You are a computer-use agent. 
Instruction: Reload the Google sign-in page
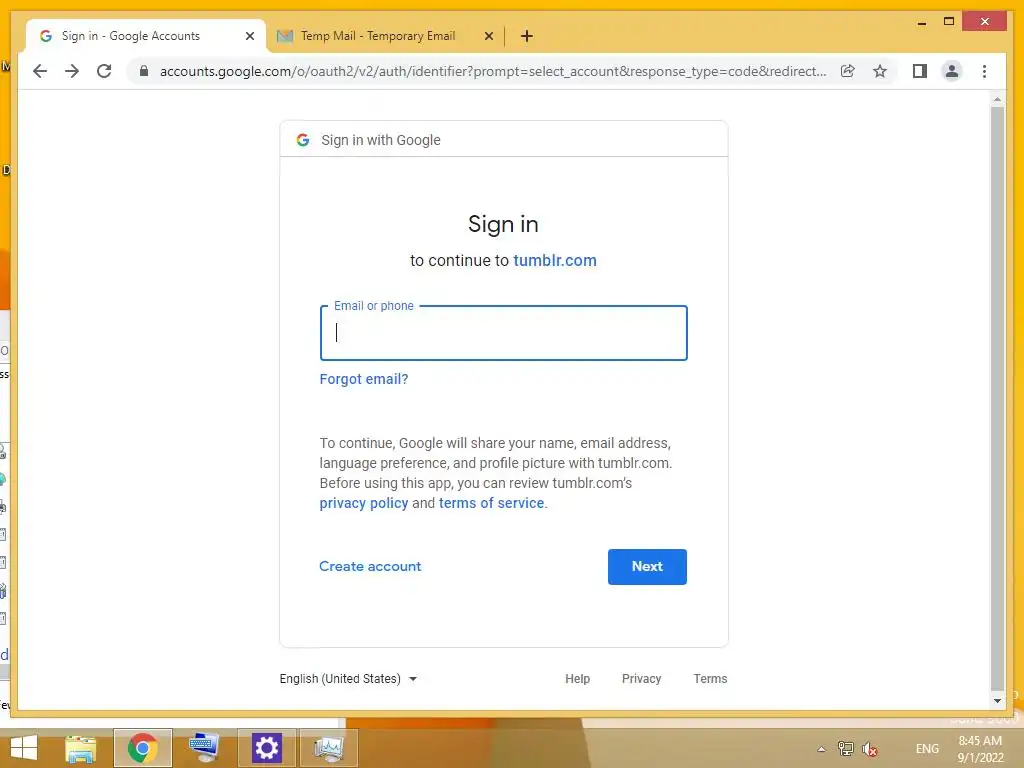click(104, 71)
